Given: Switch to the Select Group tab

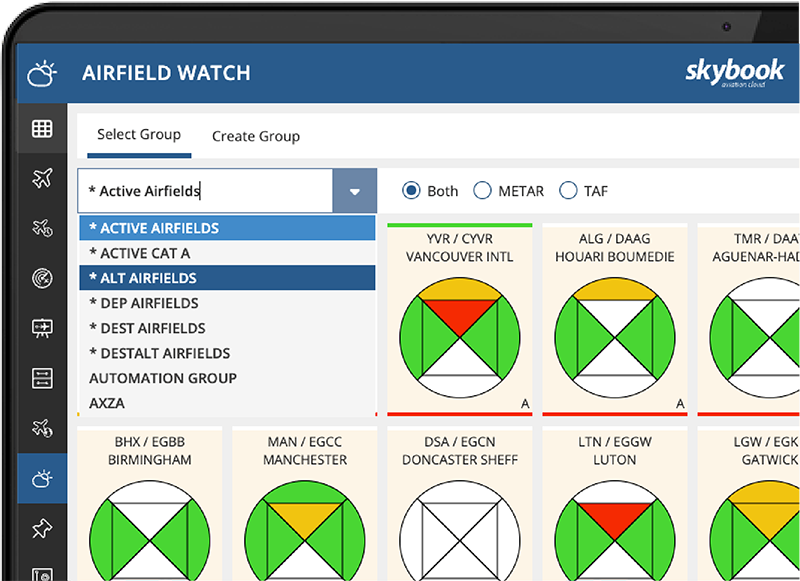Looking at the screenshot, I should [x=139, y=135].
